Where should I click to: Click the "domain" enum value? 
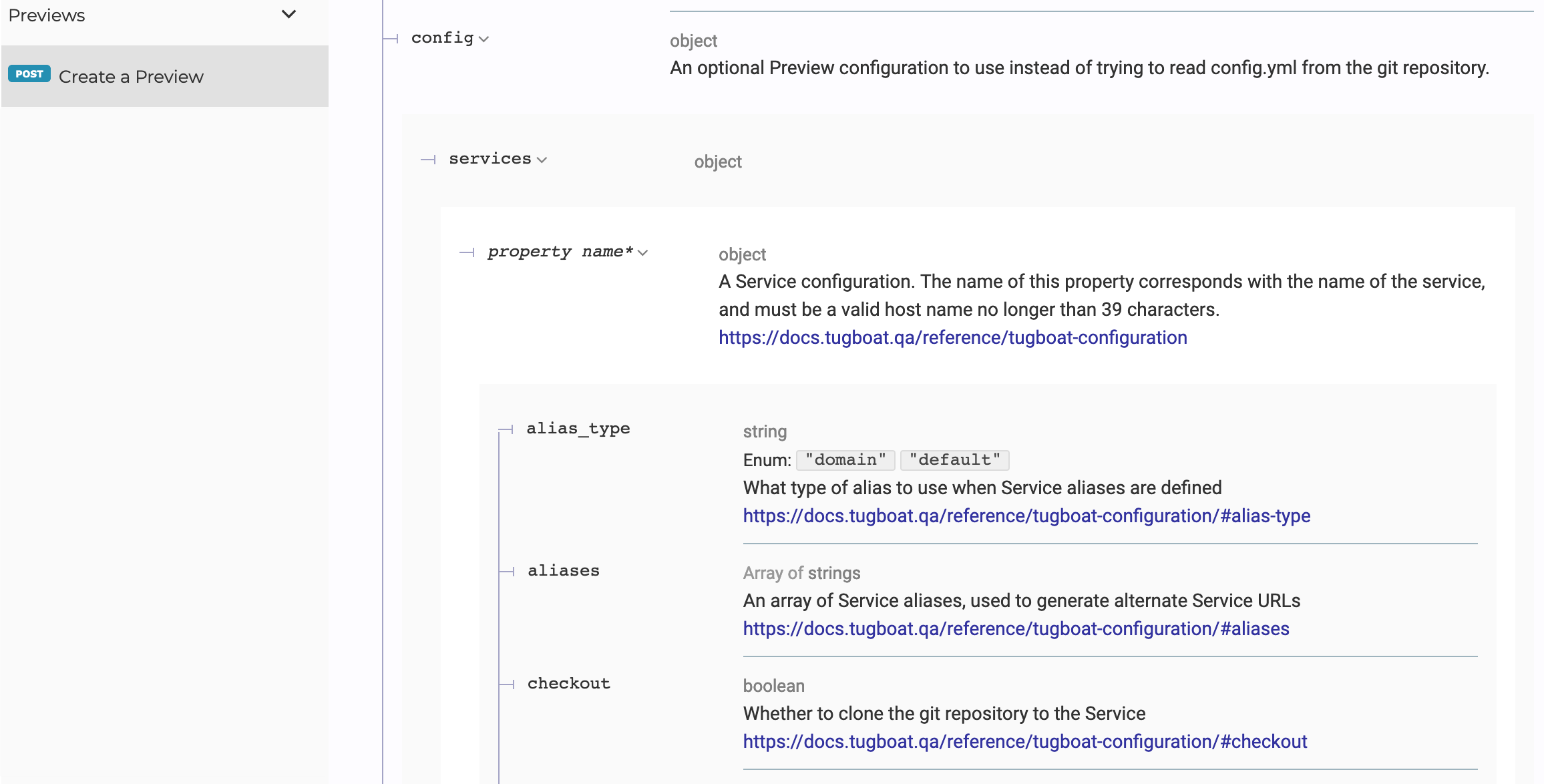pos(845,460)
